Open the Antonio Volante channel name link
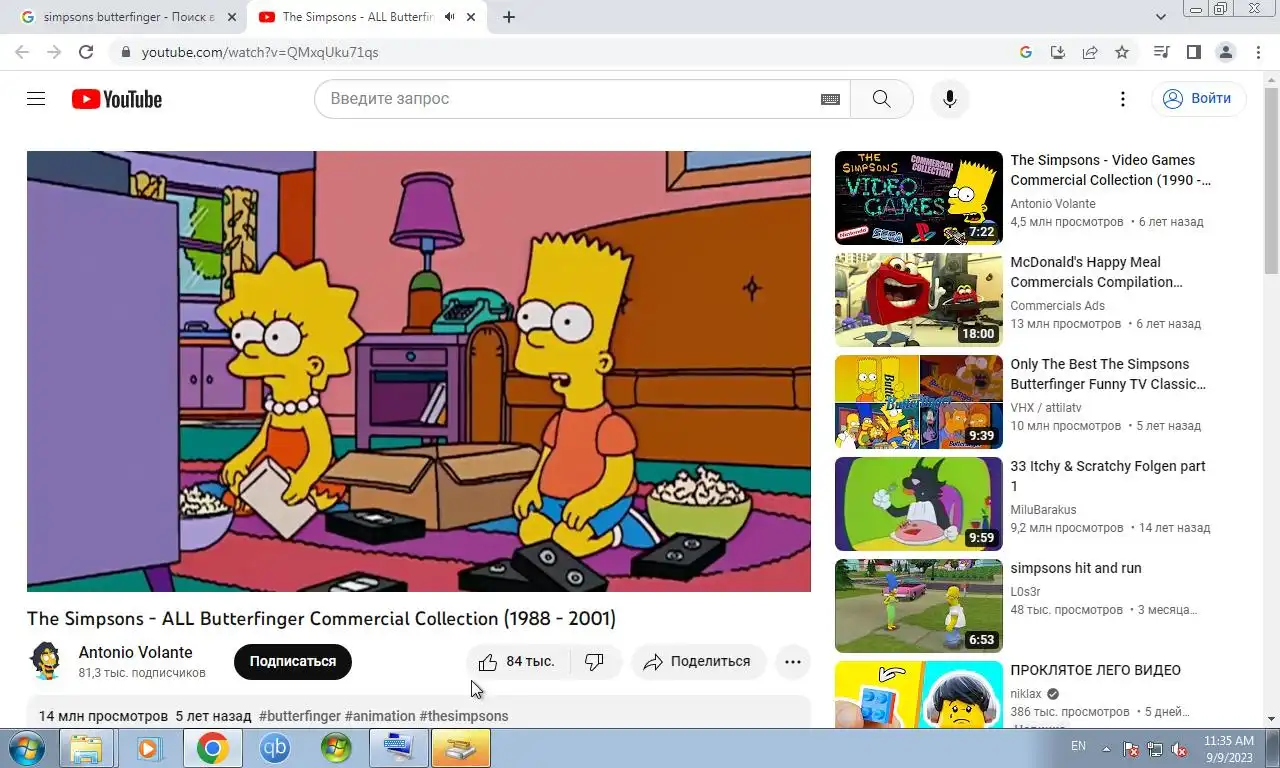Viewport: 1280px width, 768px height. point(136,652)
